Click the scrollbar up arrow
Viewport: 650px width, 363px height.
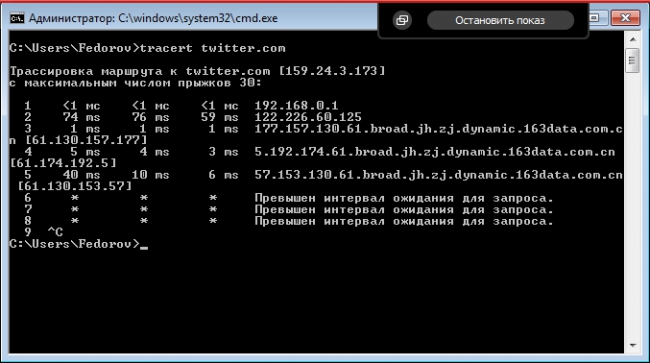coord(633,39)
